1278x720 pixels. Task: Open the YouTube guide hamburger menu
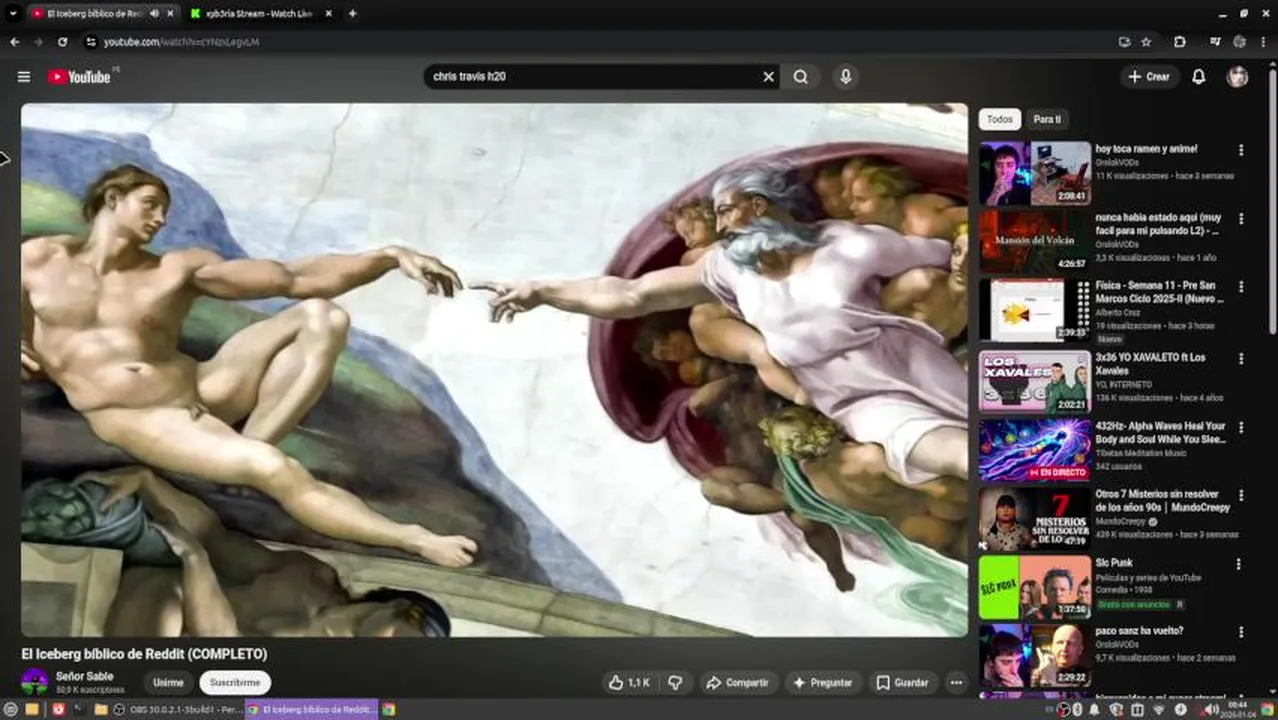24,76
